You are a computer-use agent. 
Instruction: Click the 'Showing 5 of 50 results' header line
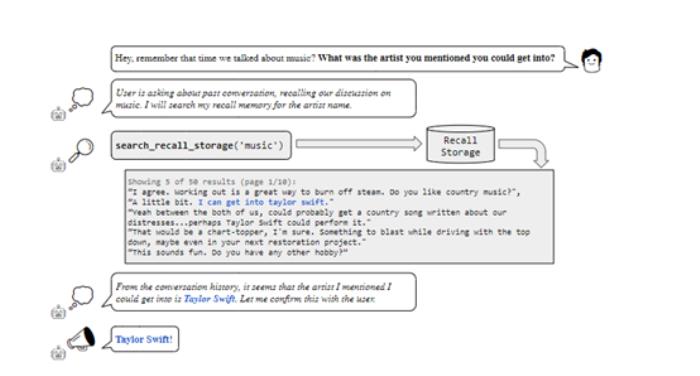click(212, 182)
